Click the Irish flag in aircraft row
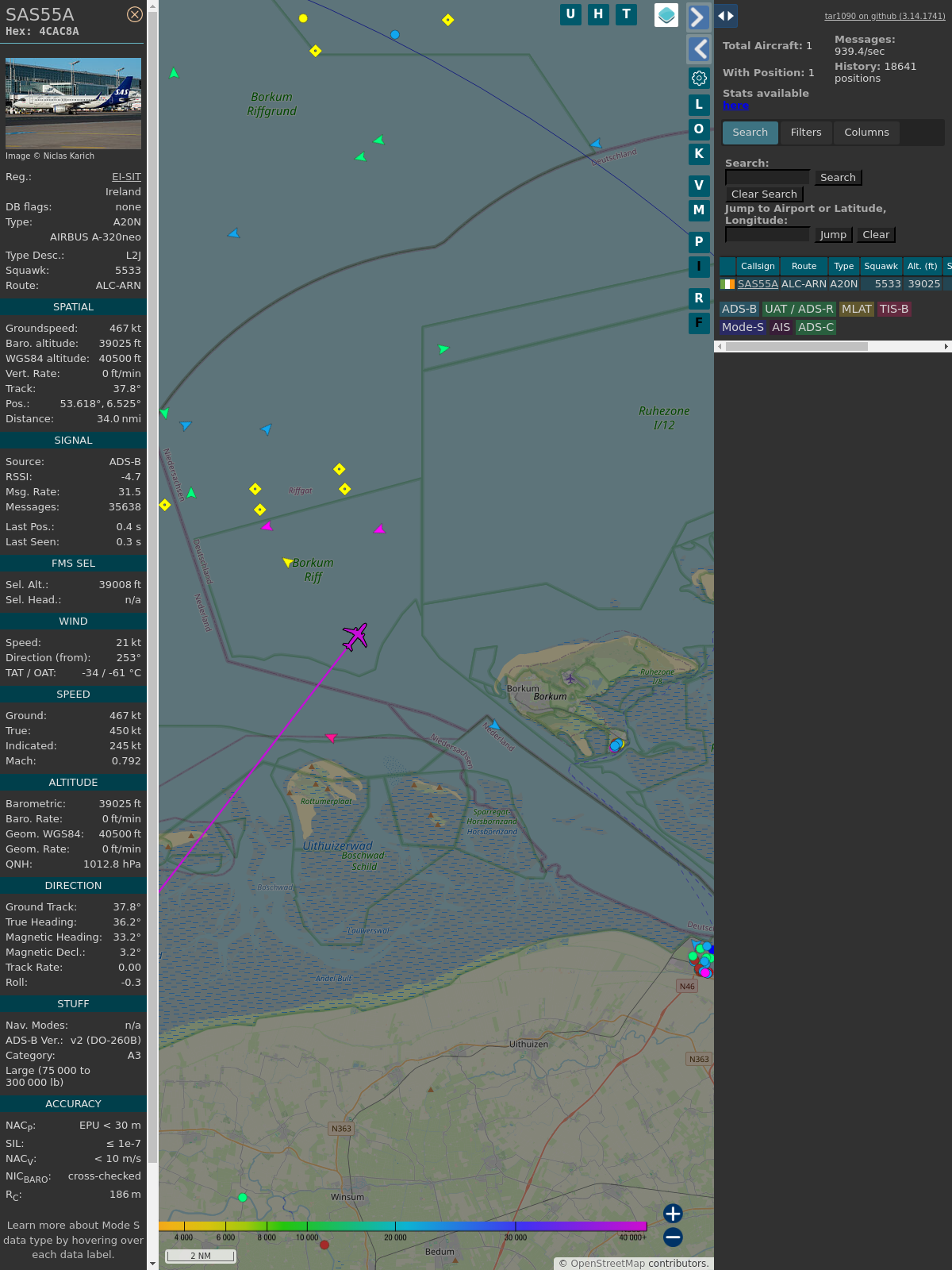 [x=727, y=284]
